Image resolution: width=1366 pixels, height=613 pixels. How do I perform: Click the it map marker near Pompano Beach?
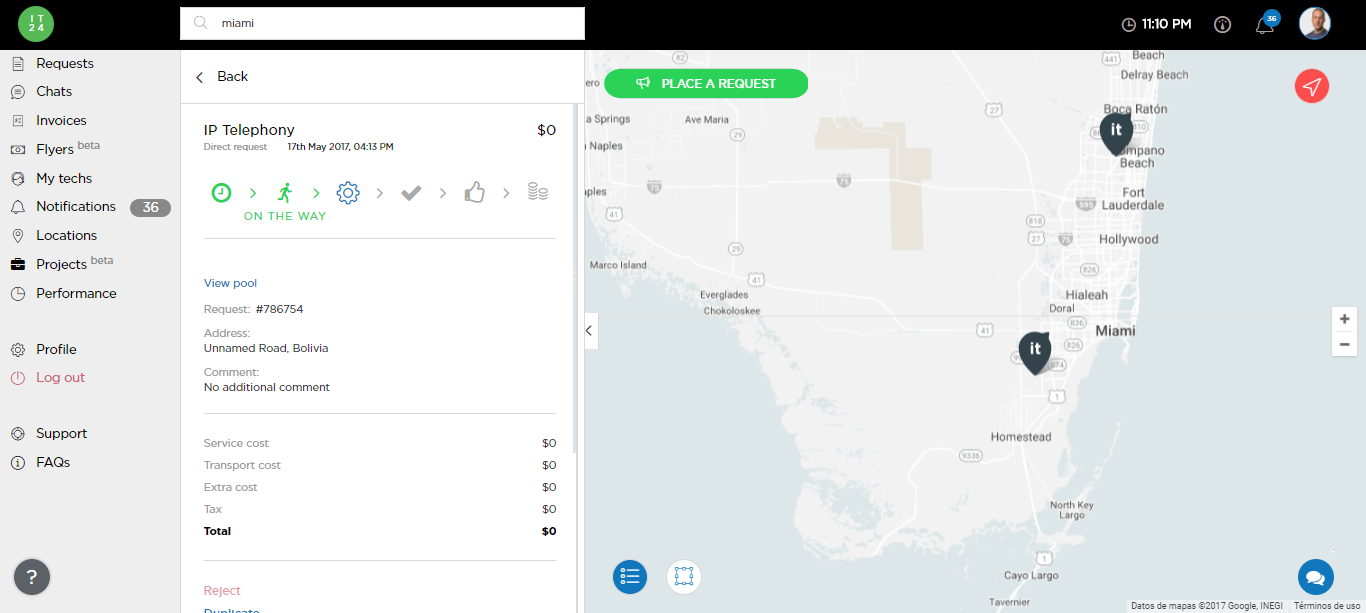click(1116, 133)
